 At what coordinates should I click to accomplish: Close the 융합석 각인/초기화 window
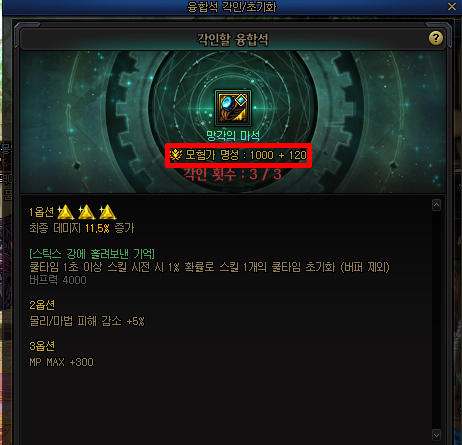point(452,6)
